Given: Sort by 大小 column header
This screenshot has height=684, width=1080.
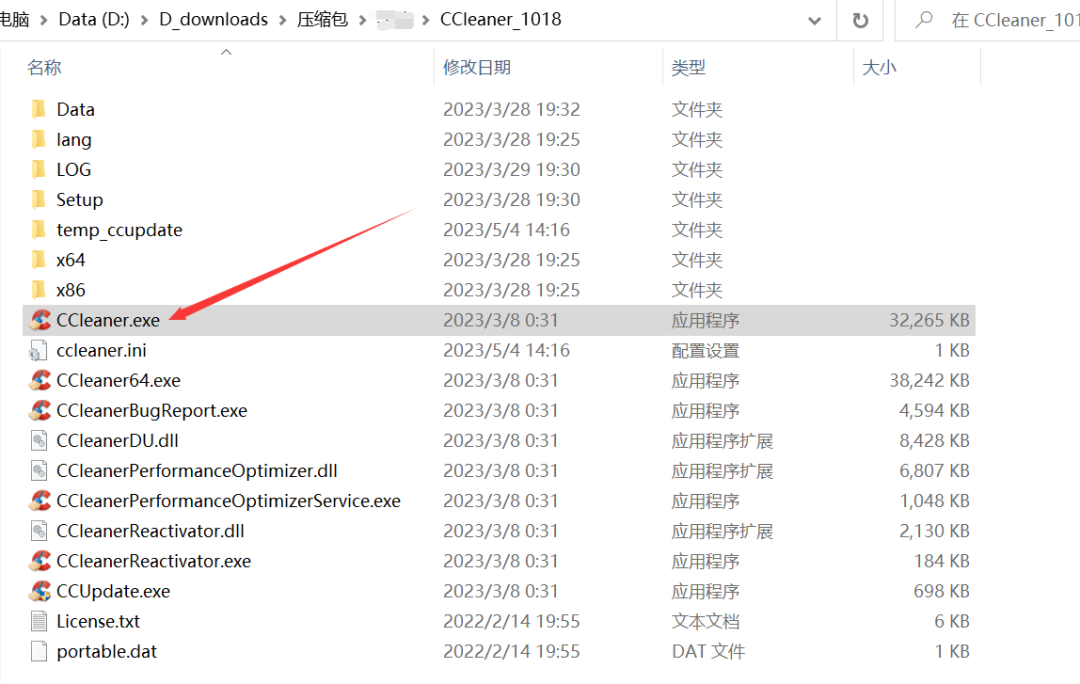Looking at the screenshot, I should [879, 68].
